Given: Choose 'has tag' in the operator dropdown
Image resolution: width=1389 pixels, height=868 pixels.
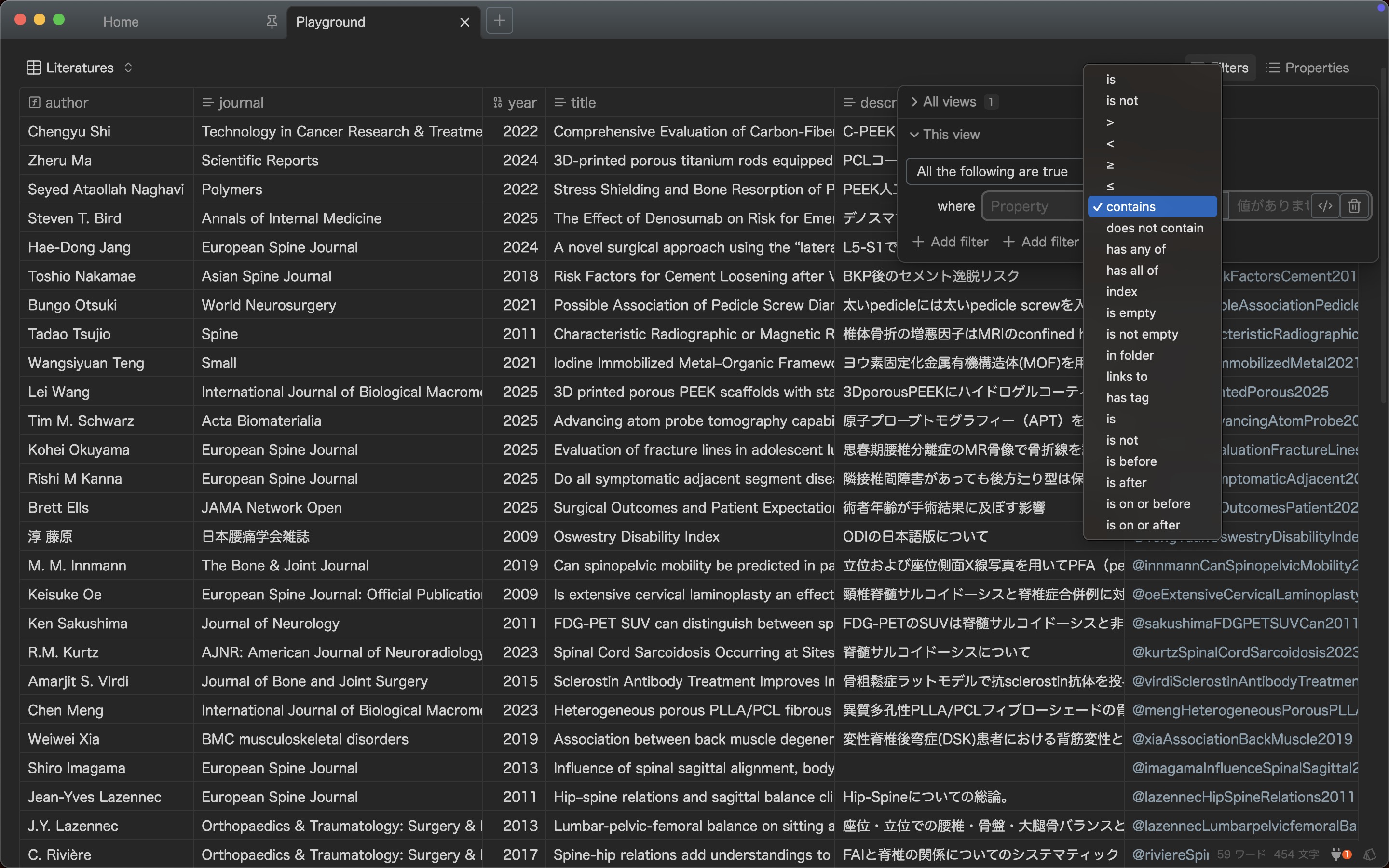Looking at the screenshot, I should pos(1127,398).
